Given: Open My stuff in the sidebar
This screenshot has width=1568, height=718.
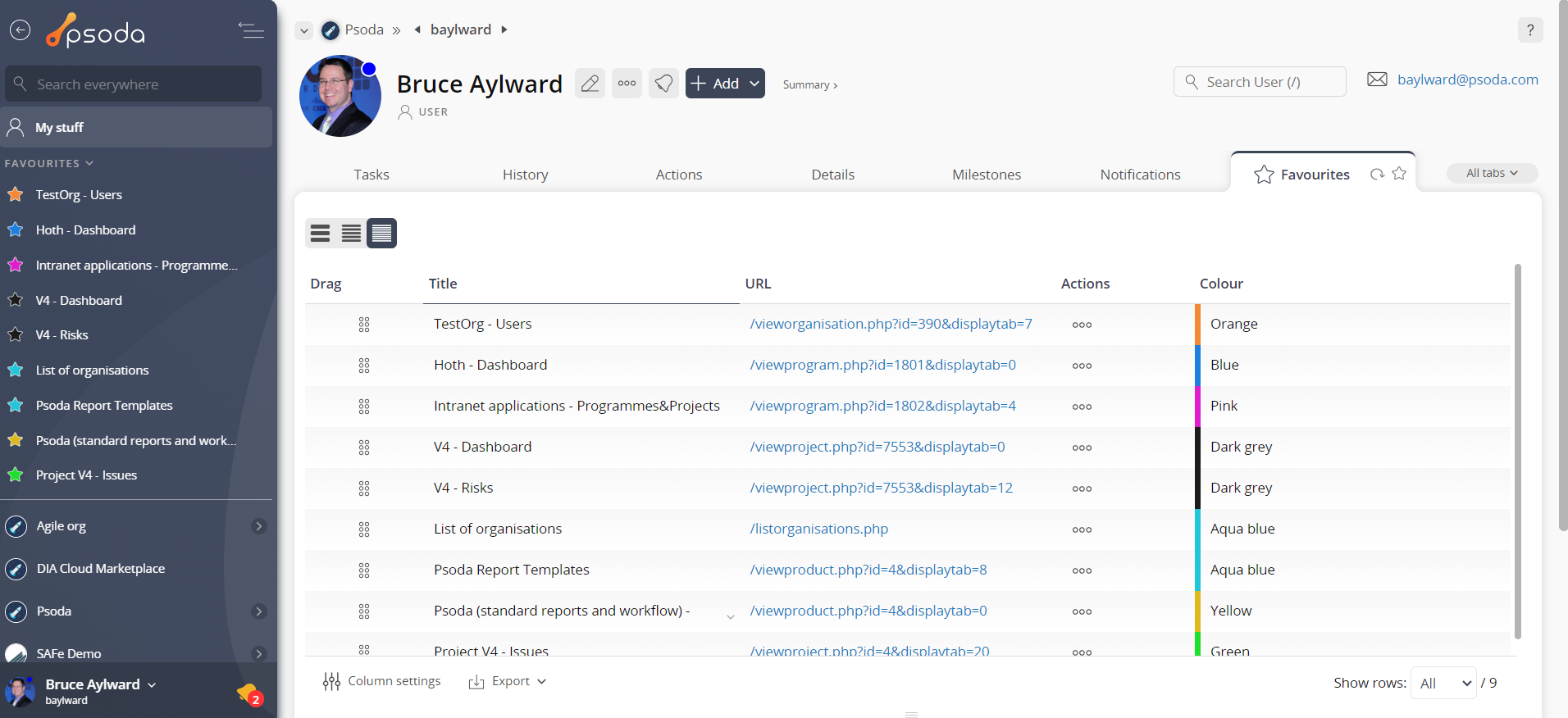Looking at the screenshot, I should click(x=138, y=127).
